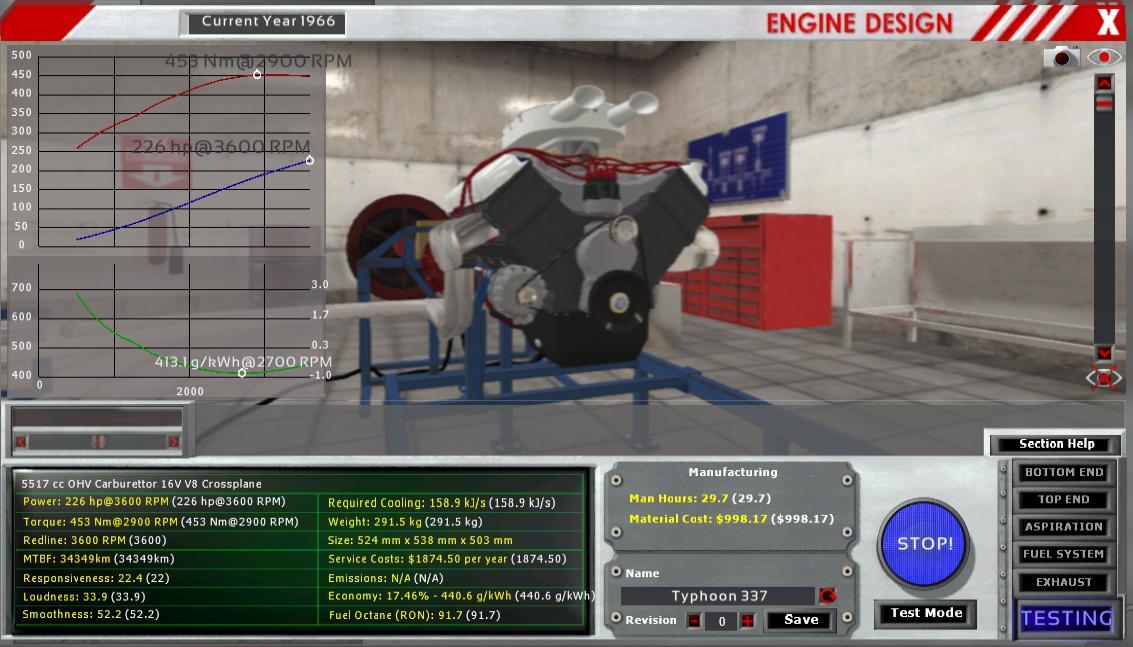Click the crossed-out eye icon to hide UI
The width and height of the screenshot is (1133, 647).
(1104, 378)
